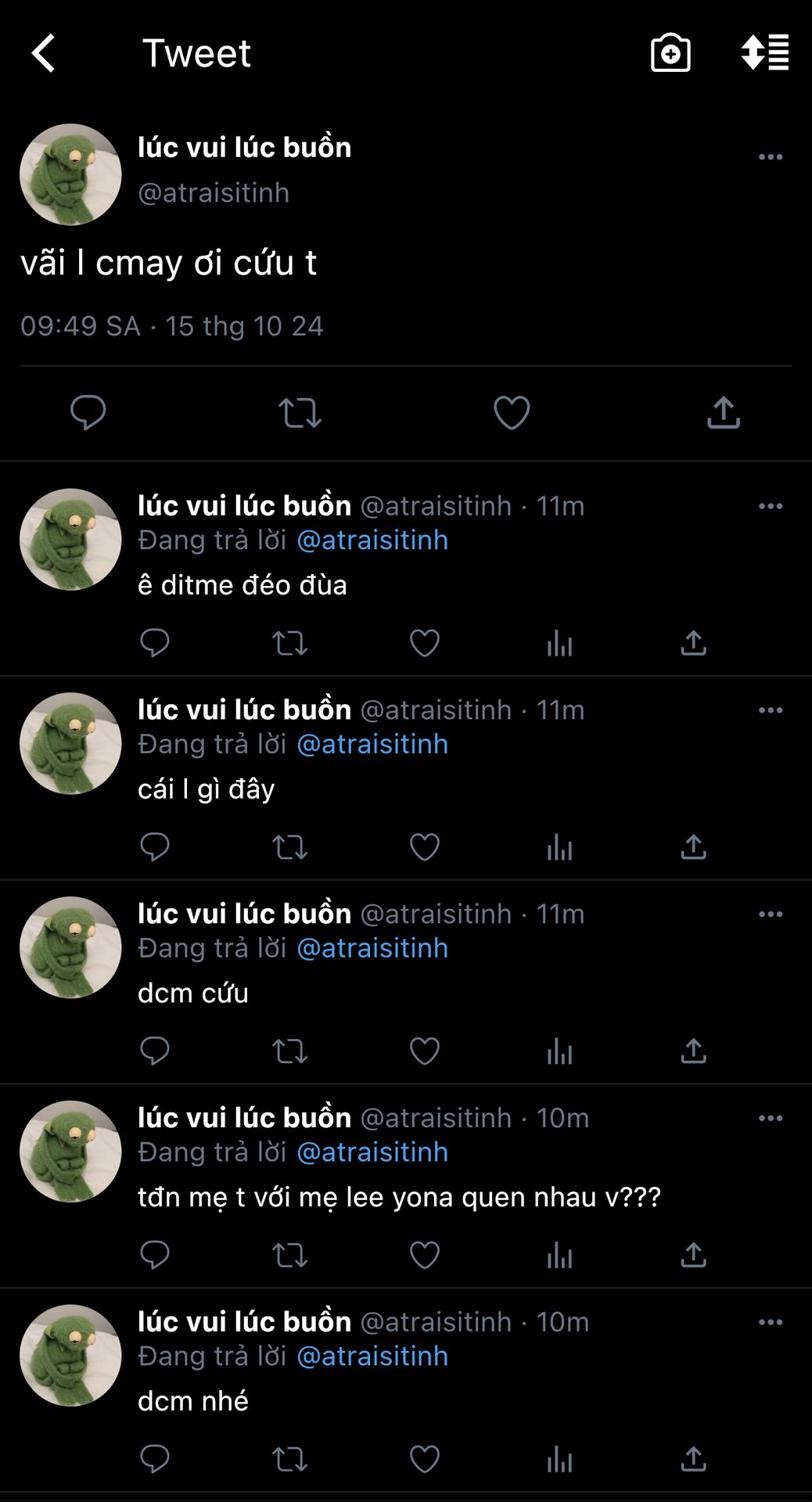Share the main tweet via the upload icon
The image size is (812, 1502).
tap(724, 412)
